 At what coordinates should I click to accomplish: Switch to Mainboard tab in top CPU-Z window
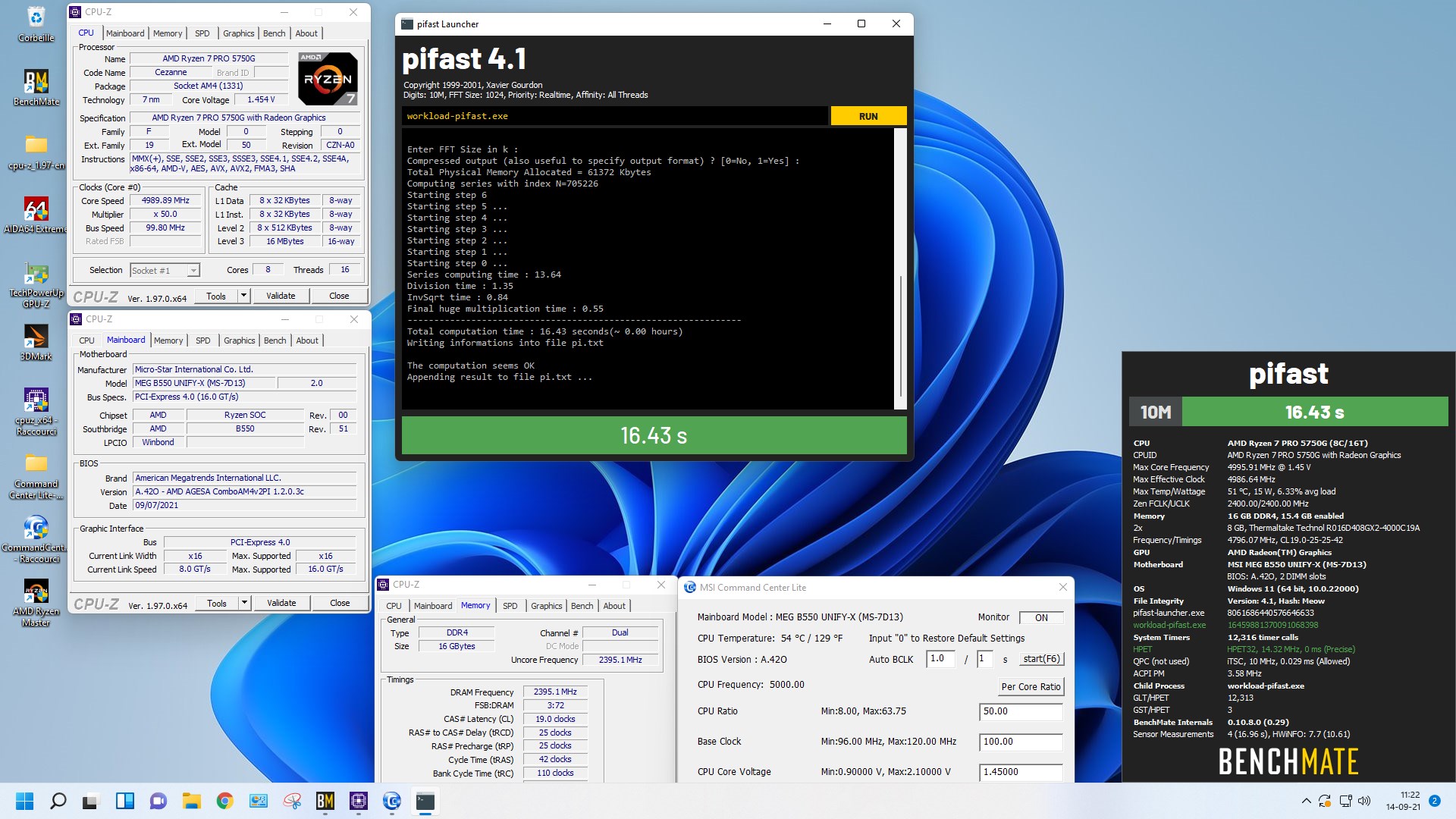coord(125,33)
